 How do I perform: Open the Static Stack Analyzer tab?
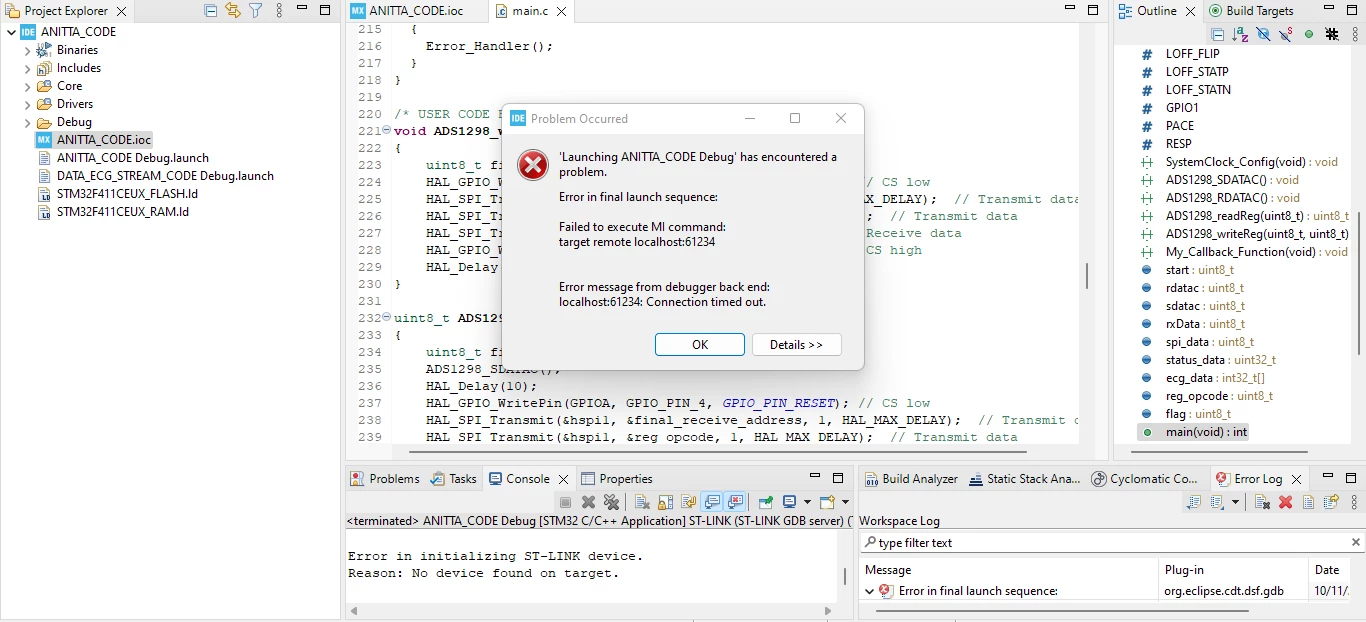(x=1025, y=479)
